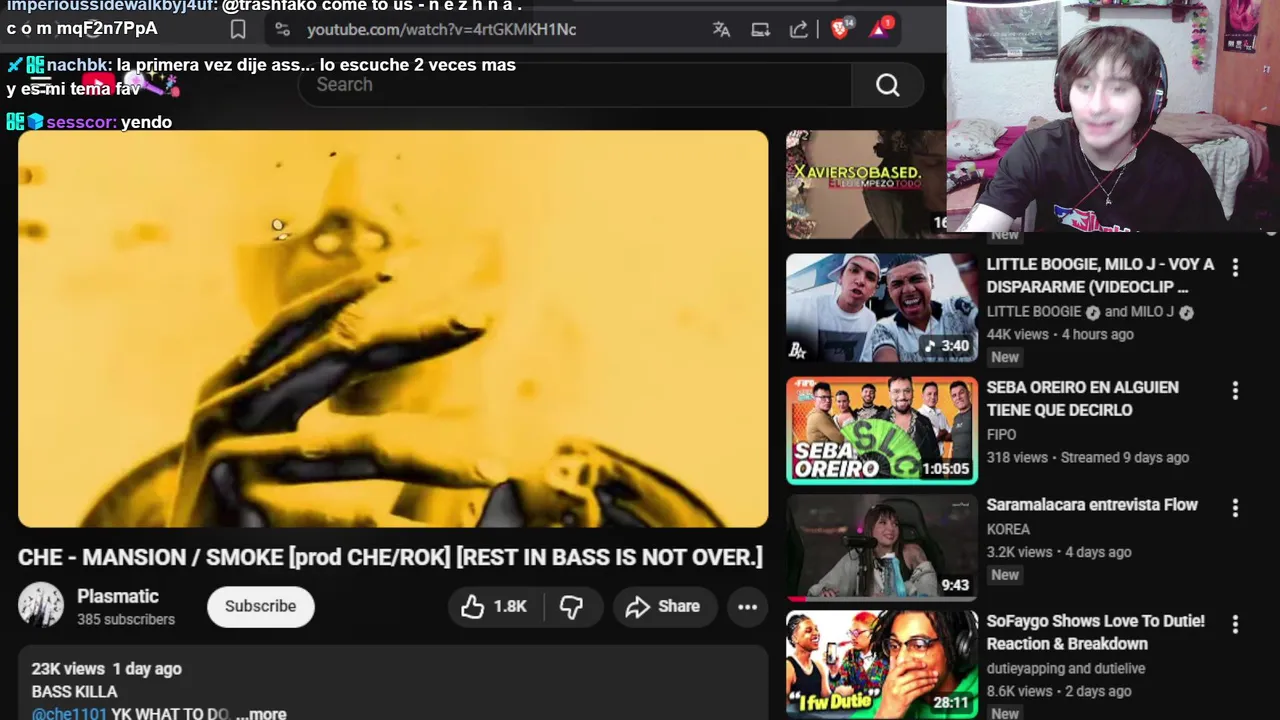Click the video title CHE - MANSION / SMOKE
The image size is (1280, 720).
click(390, 557)
